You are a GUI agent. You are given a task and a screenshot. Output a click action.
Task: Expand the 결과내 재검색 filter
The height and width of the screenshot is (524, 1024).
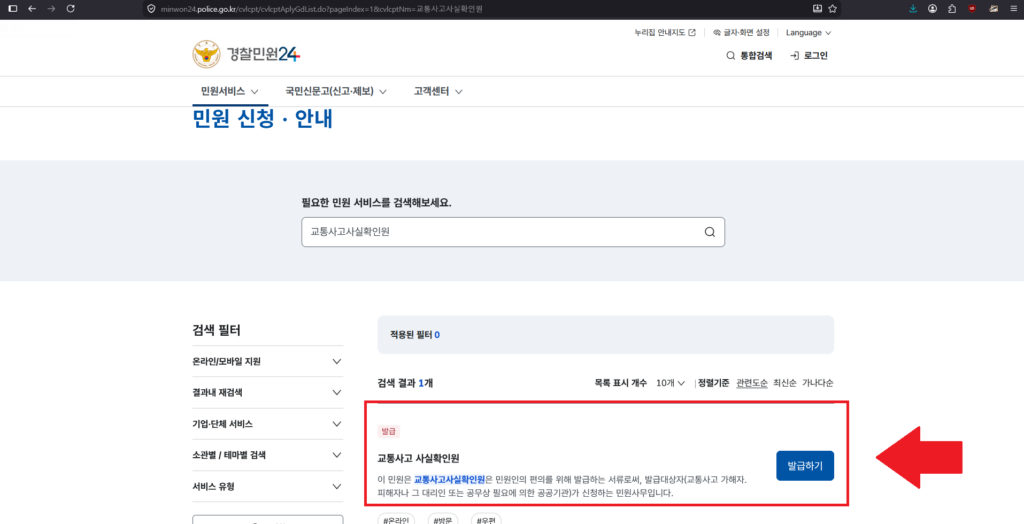pos(267,393)
